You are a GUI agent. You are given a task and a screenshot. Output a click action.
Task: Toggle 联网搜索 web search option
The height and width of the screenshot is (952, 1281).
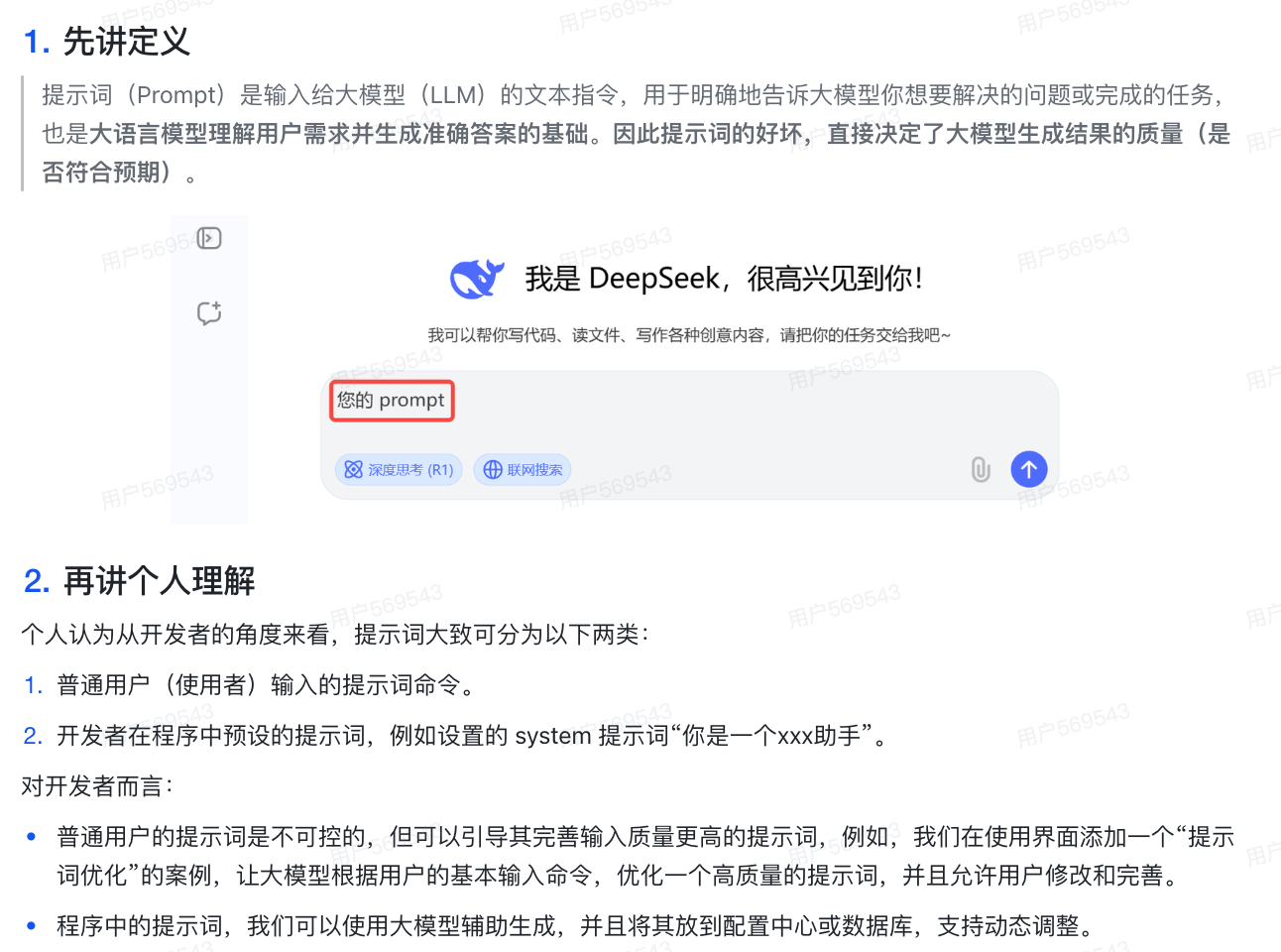click(x=523, y=470)
